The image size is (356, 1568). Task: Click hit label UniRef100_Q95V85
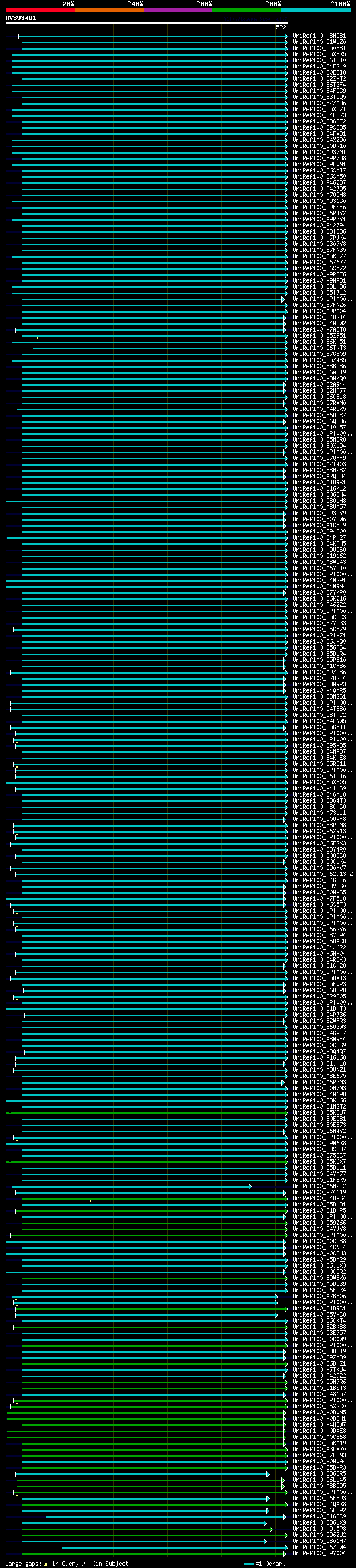(319, 745)
